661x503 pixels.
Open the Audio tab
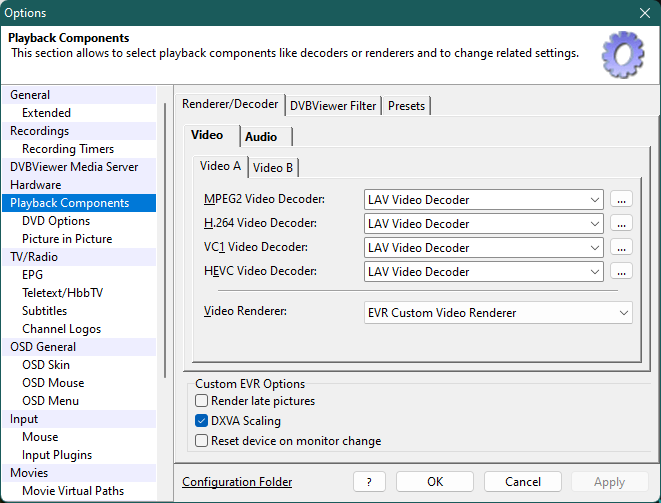point(261,137)
